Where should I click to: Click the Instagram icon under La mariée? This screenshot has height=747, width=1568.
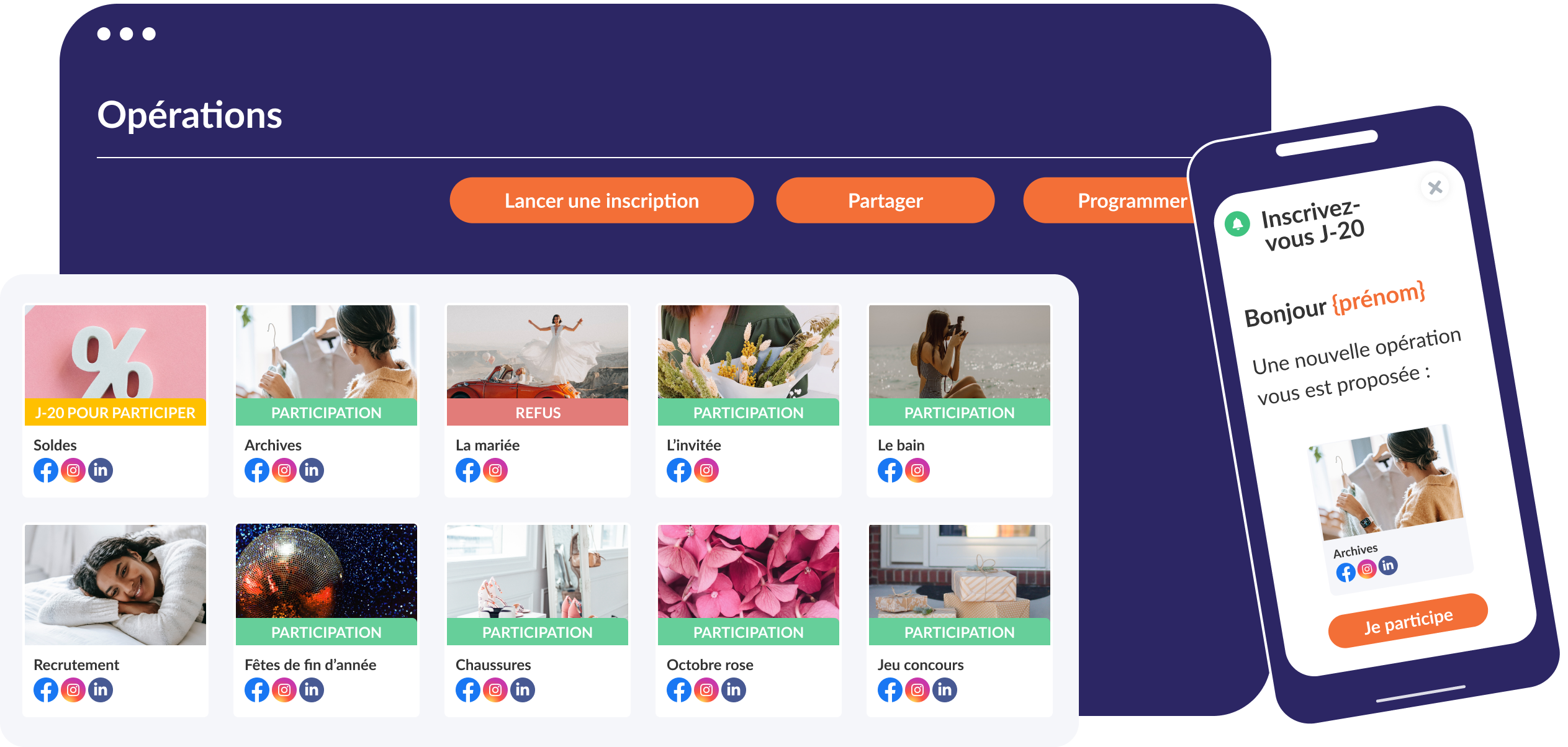(x=495, y=470)
